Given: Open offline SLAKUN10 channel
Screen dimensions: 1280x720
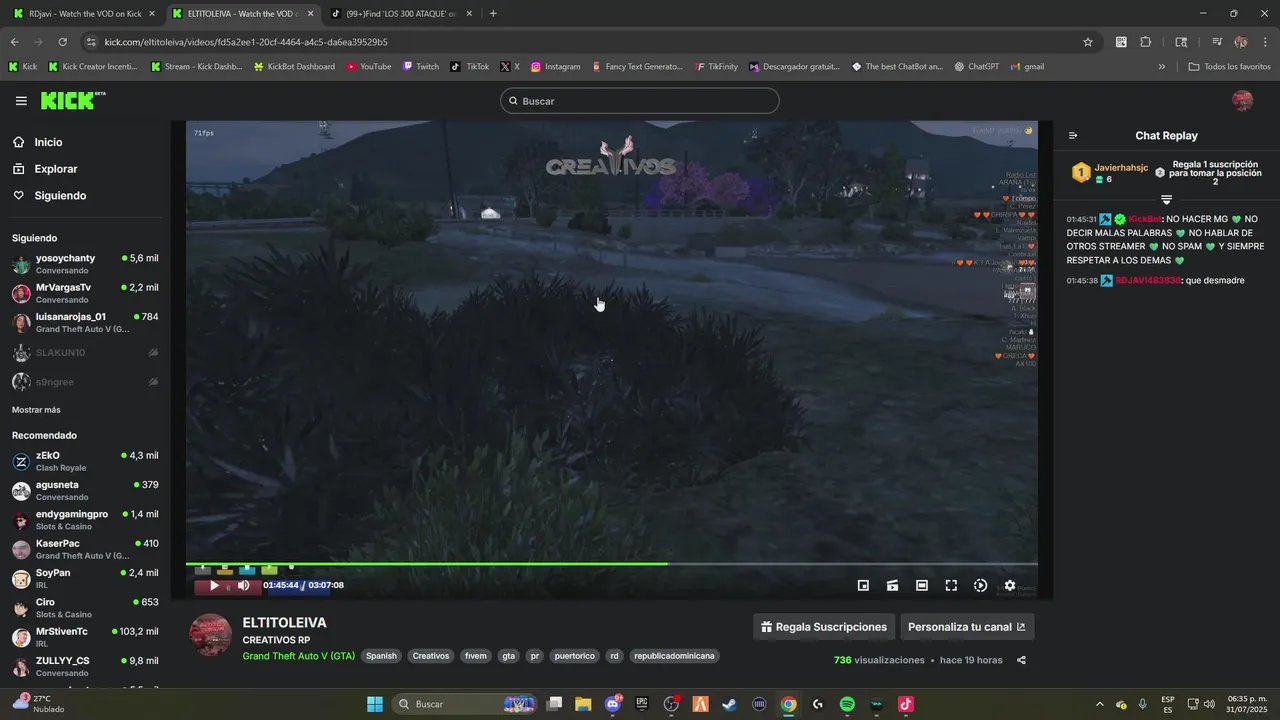Looking at the screenshot, I should pyautogui.click(x=85, y=353).
